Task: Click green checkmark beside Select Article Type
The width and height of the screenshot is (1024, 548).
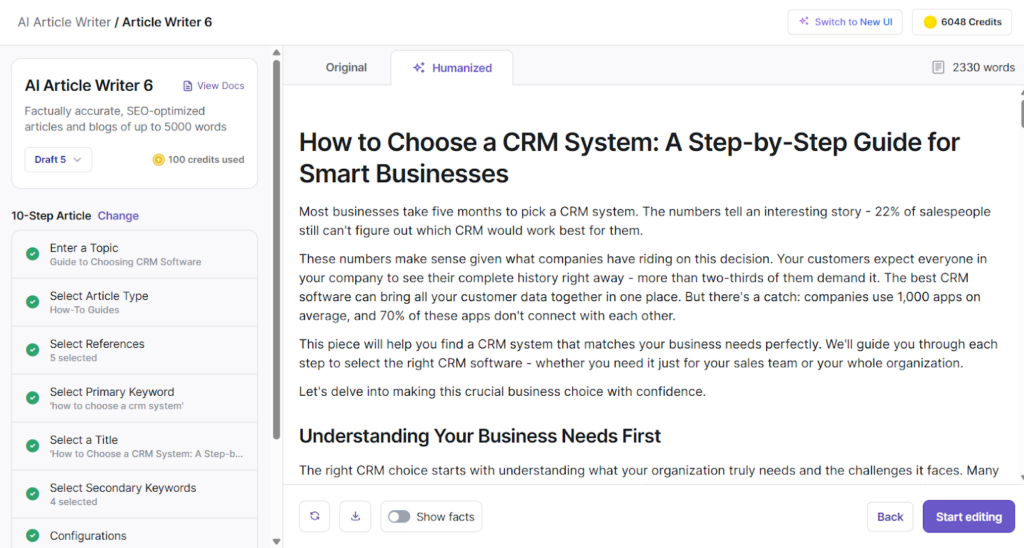Action: click(x=32, y=302)
